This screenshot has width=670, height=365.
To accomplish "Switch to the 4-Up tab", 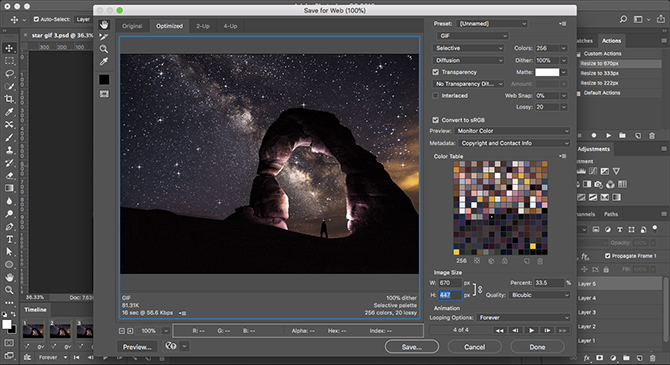I will pyautogui.click(x=230, y=26).
